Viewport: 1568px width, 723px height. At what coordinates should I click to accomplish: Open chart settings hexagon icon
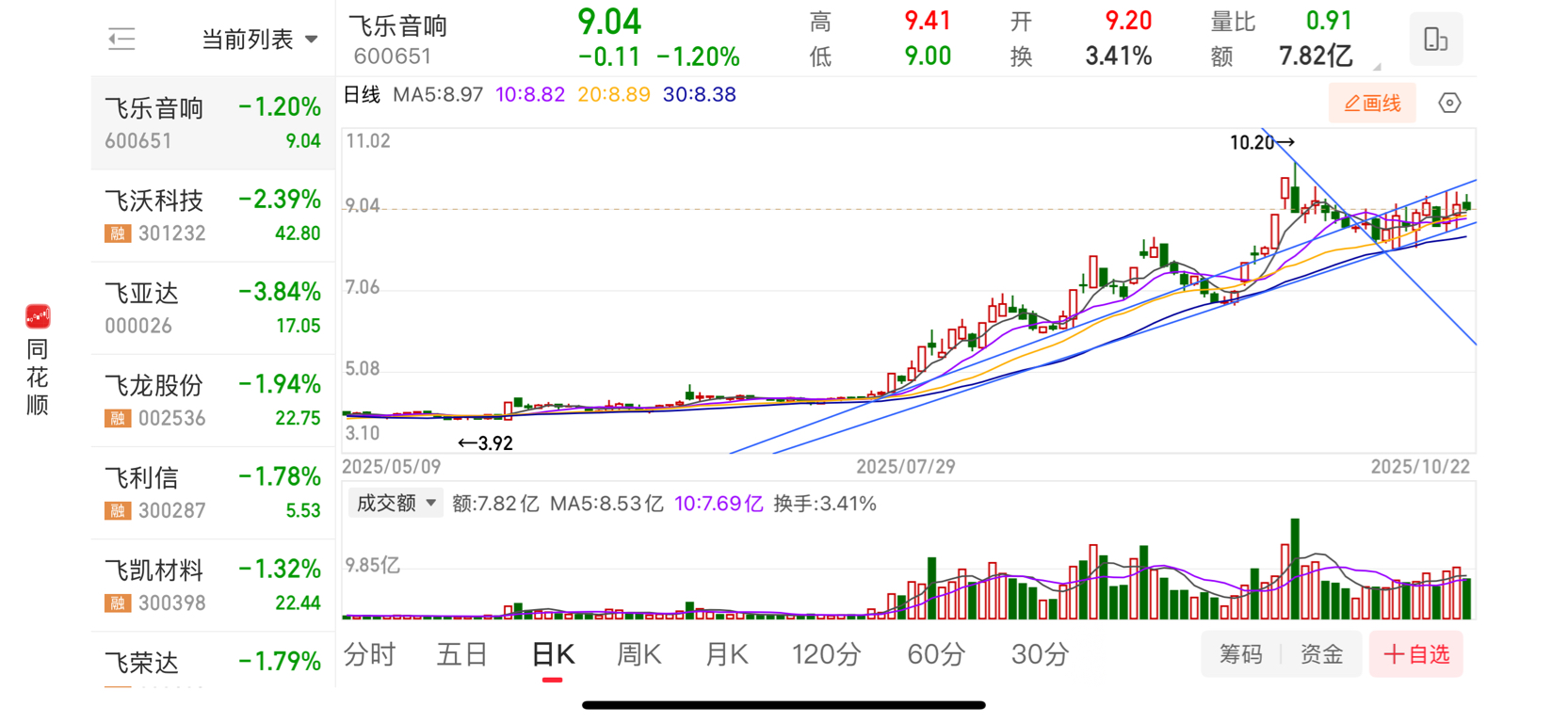tap(1449, 103)
